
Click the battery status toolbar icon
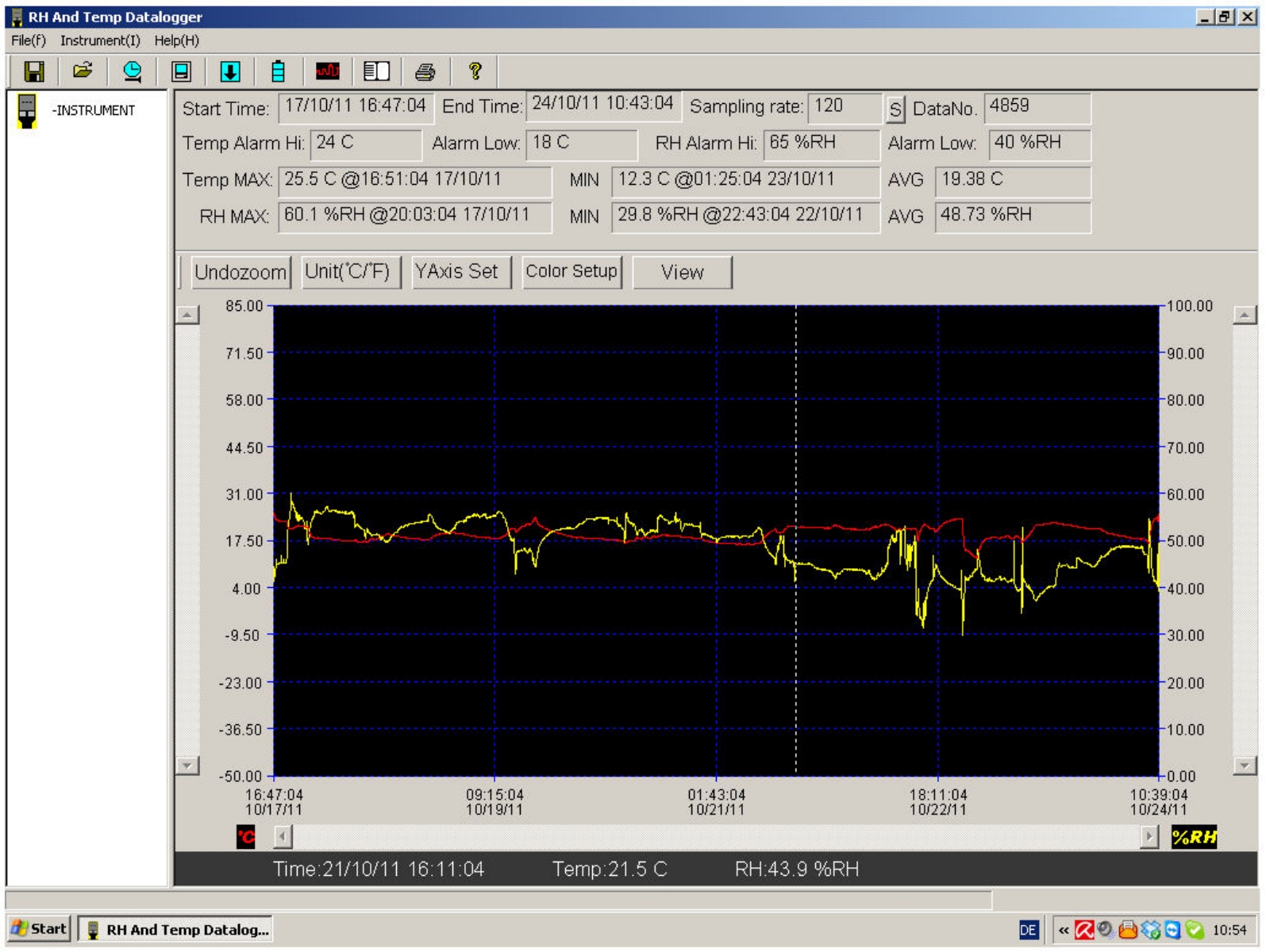278,72
